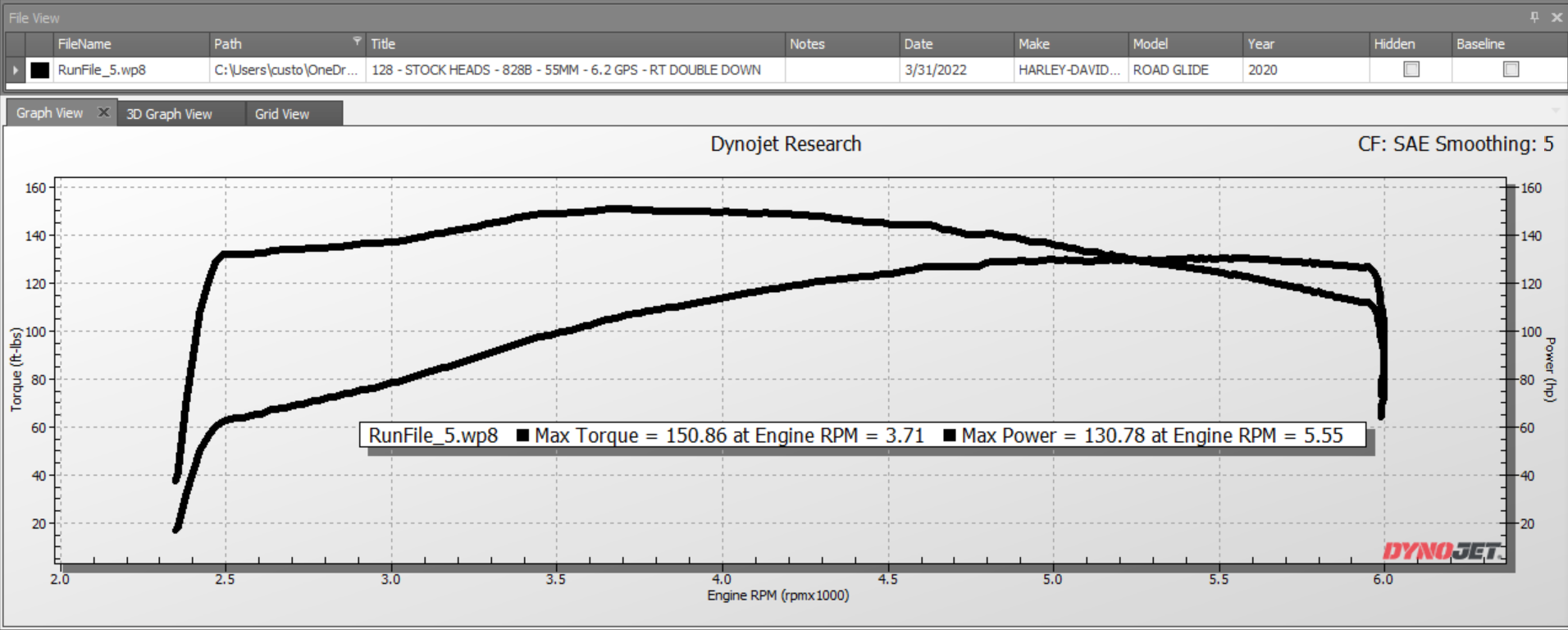1568x630 pixels.
Task: Open the document tab list dropdown arrow
Action: pyautogui.click(x=1556, y=111)
